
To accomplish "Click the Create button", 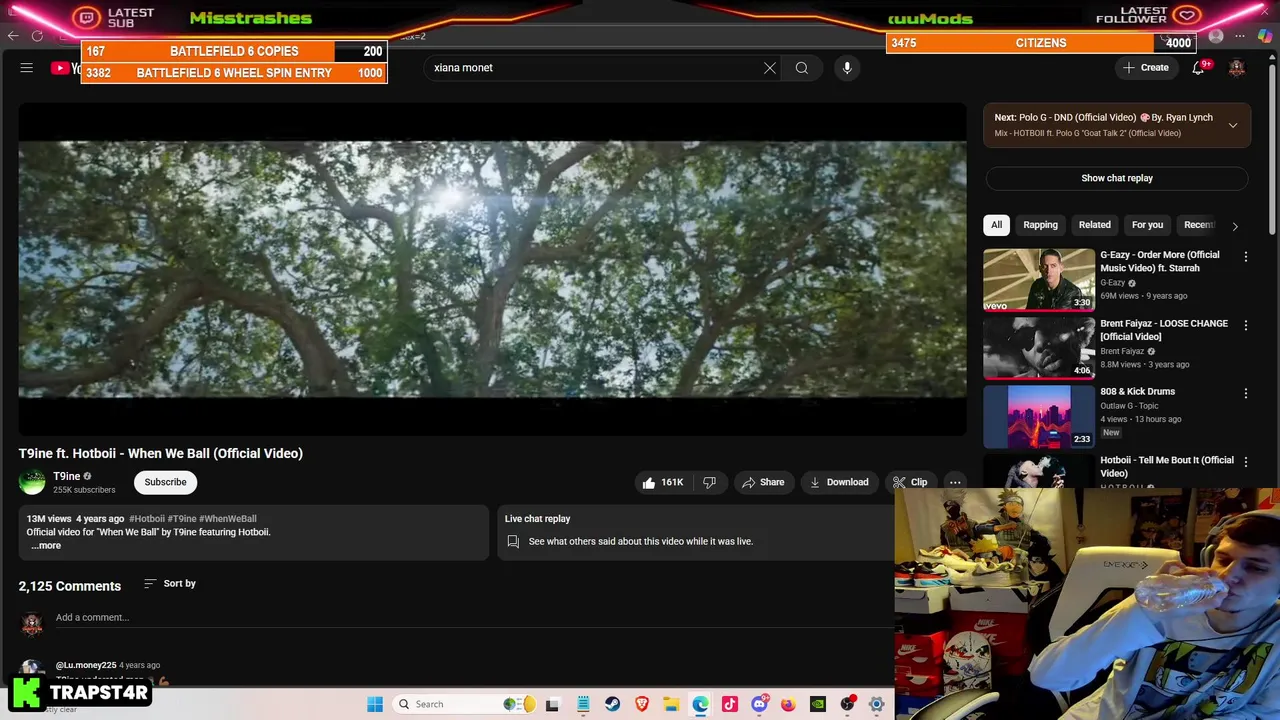I will (1146, 68).
